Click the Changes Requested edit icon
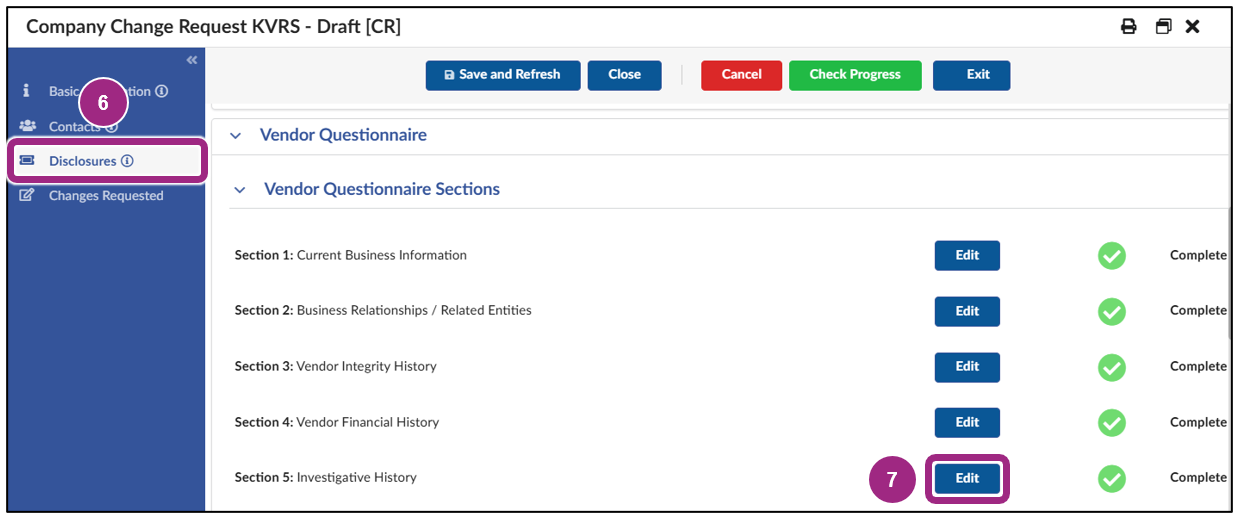 [28, 196]
